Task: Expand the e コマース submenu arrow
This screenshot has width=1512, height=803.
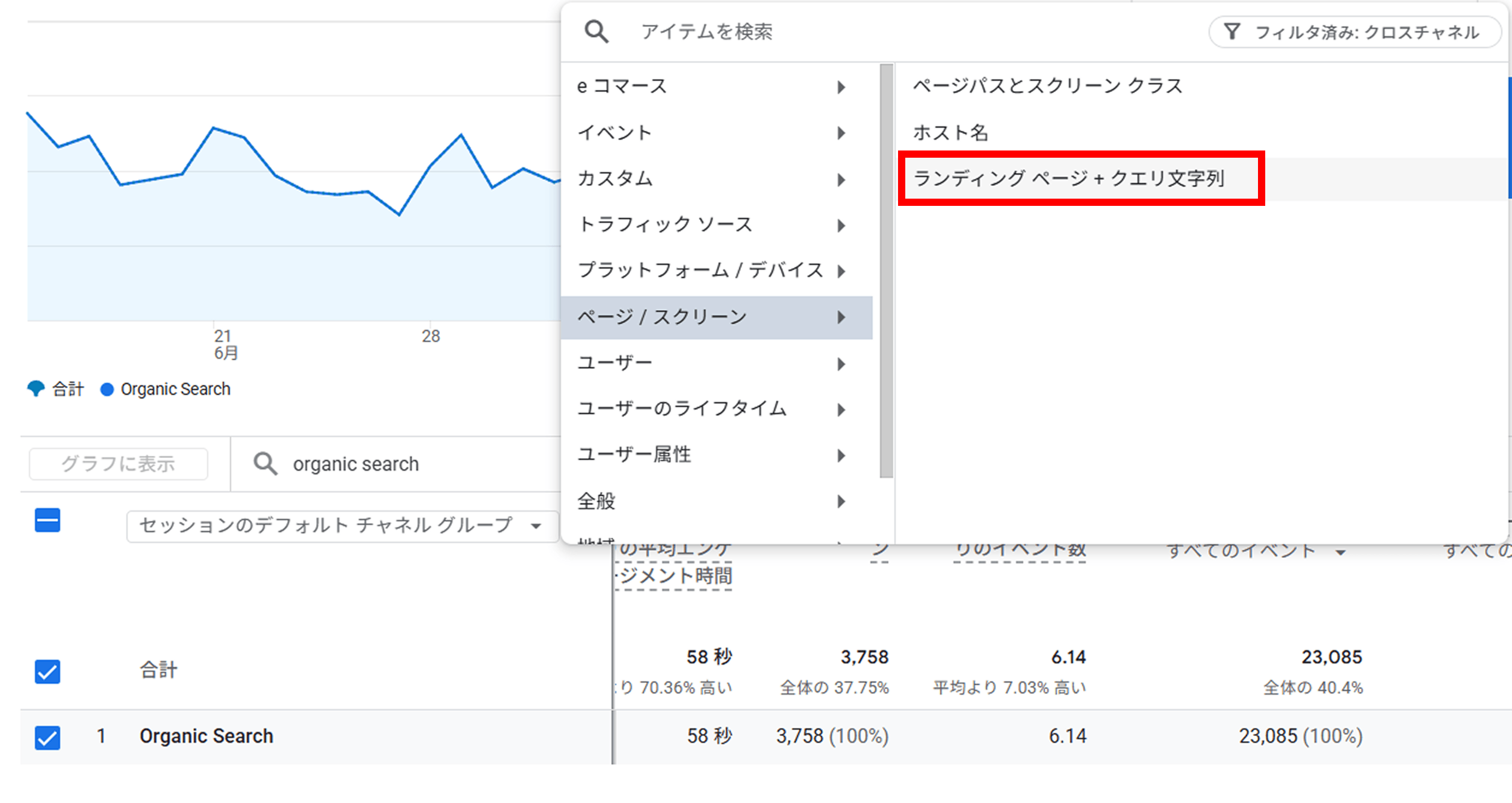Action: coord(841,87)
